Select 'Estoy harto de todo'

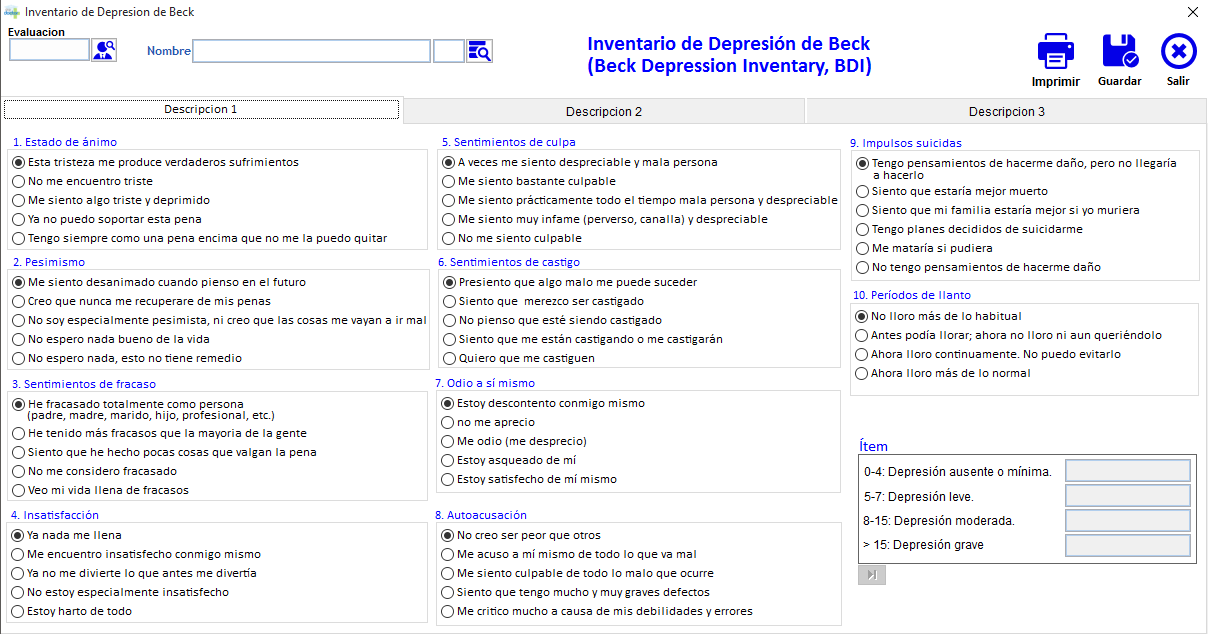tap(72, 611)
